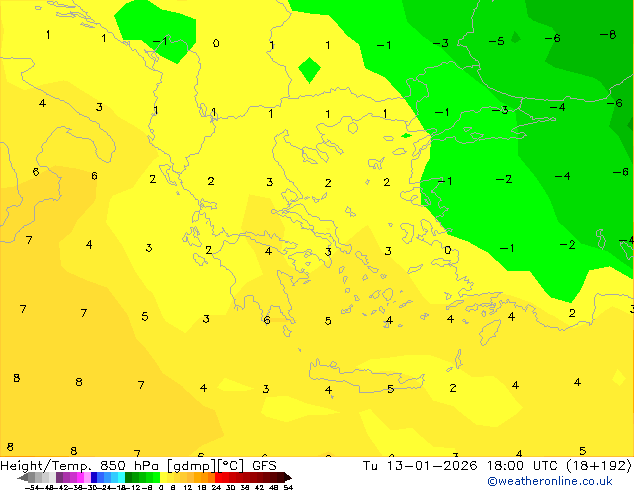Click the '-5' temperature value on map
The image size is (634, 490).
(x=497, y=41)
